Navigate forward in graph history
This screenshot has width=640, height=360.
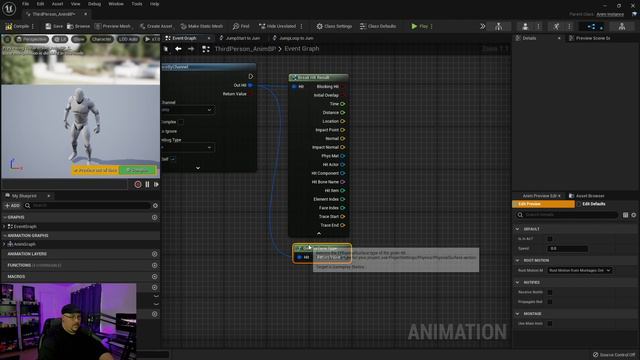pyautogui.click(x=191, y=49)
